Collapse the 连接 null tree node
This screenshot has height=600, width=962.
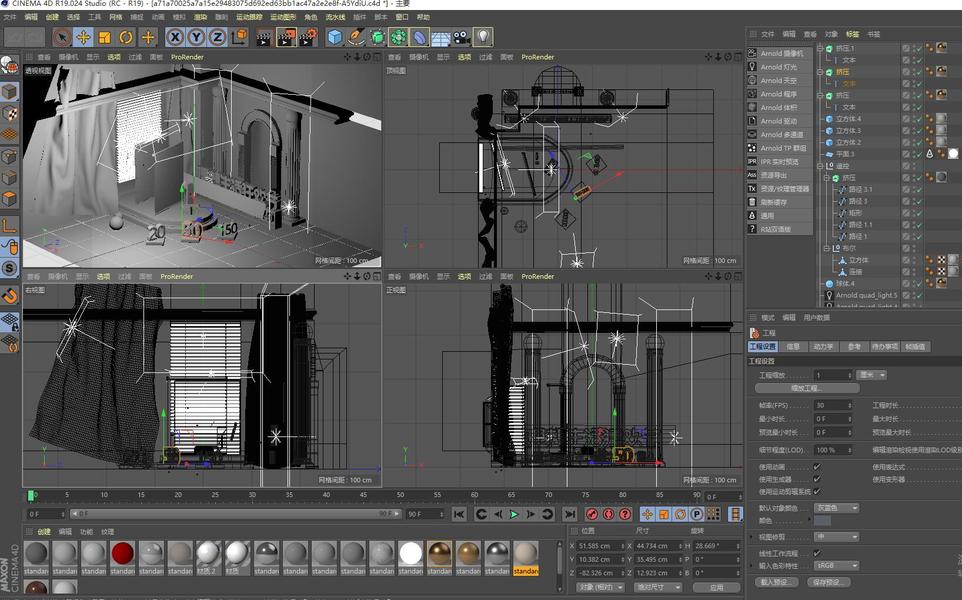(x=820, y=166)
